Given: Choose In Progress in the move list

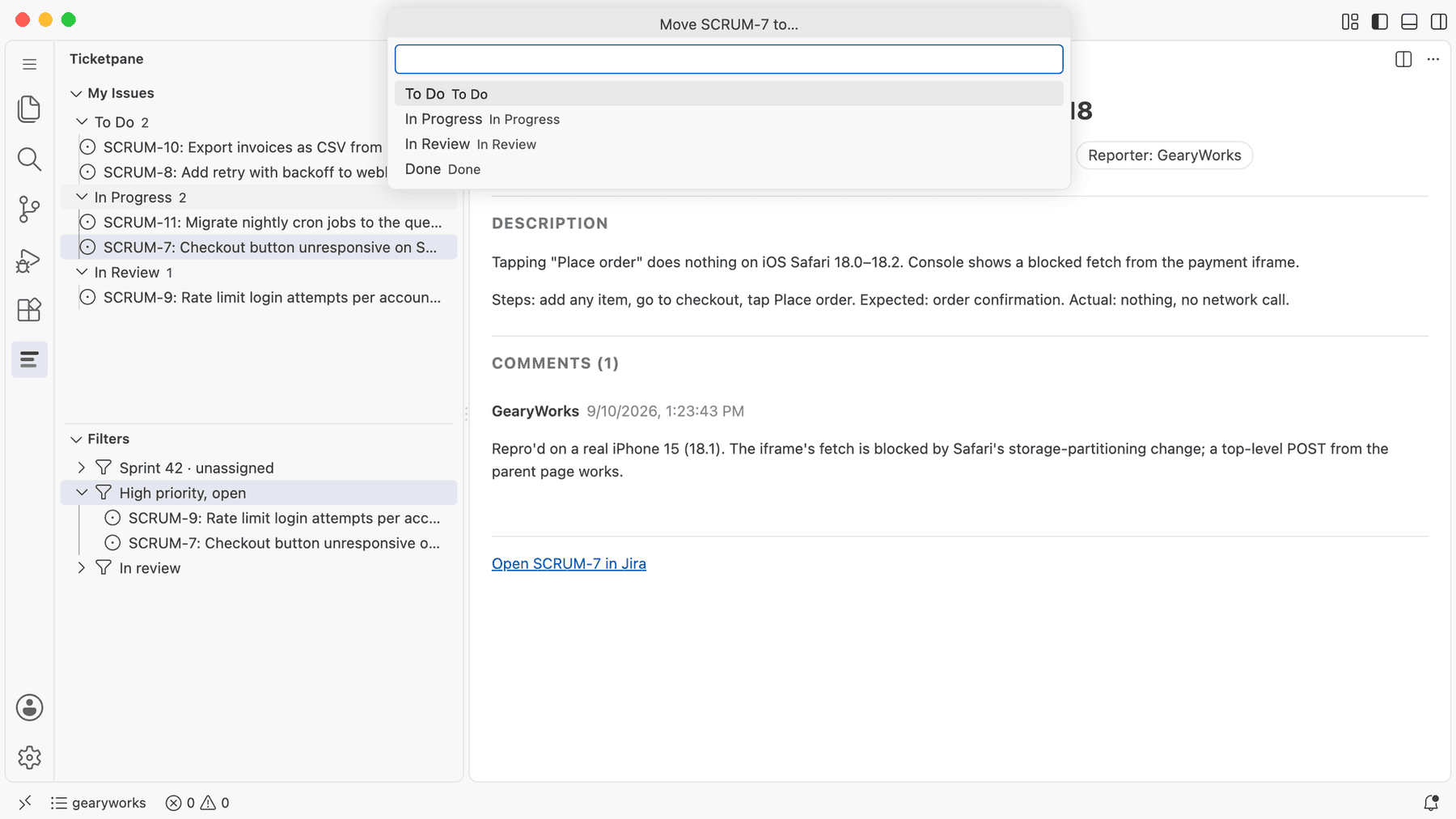Looking at the screenshot, I should coord(729,119).
